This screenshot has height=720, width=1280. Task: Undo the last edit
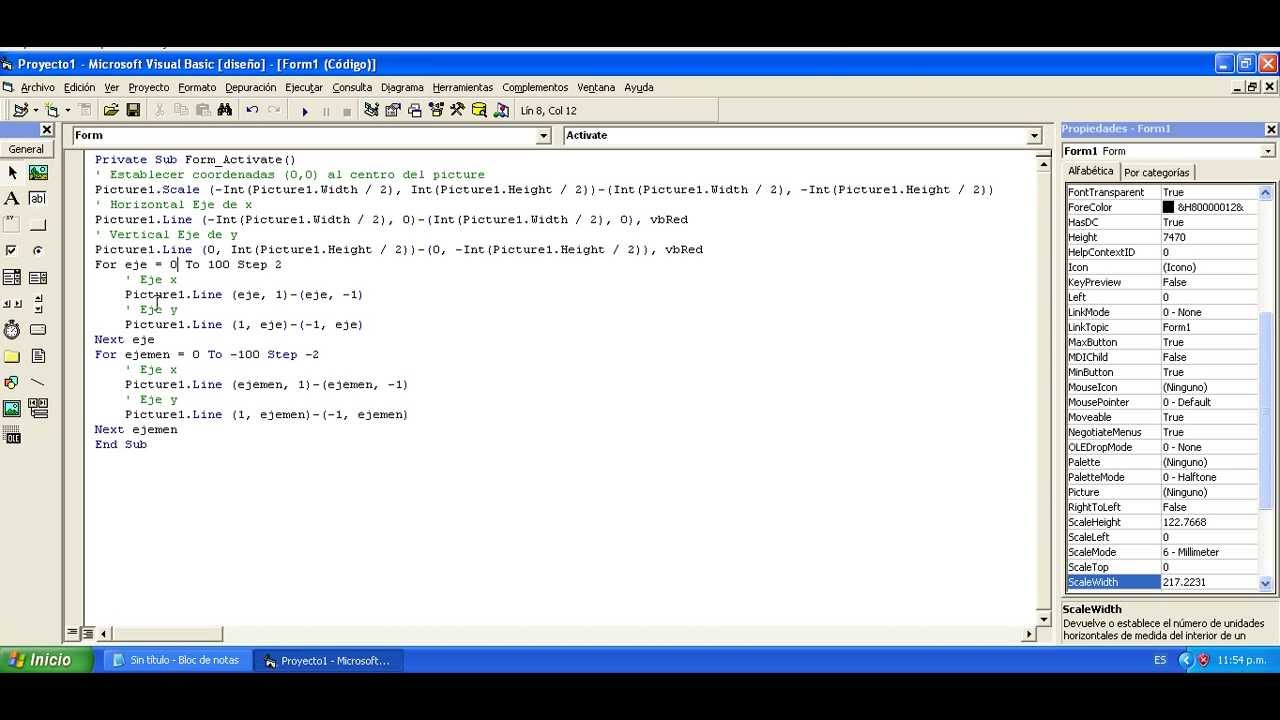252,110
